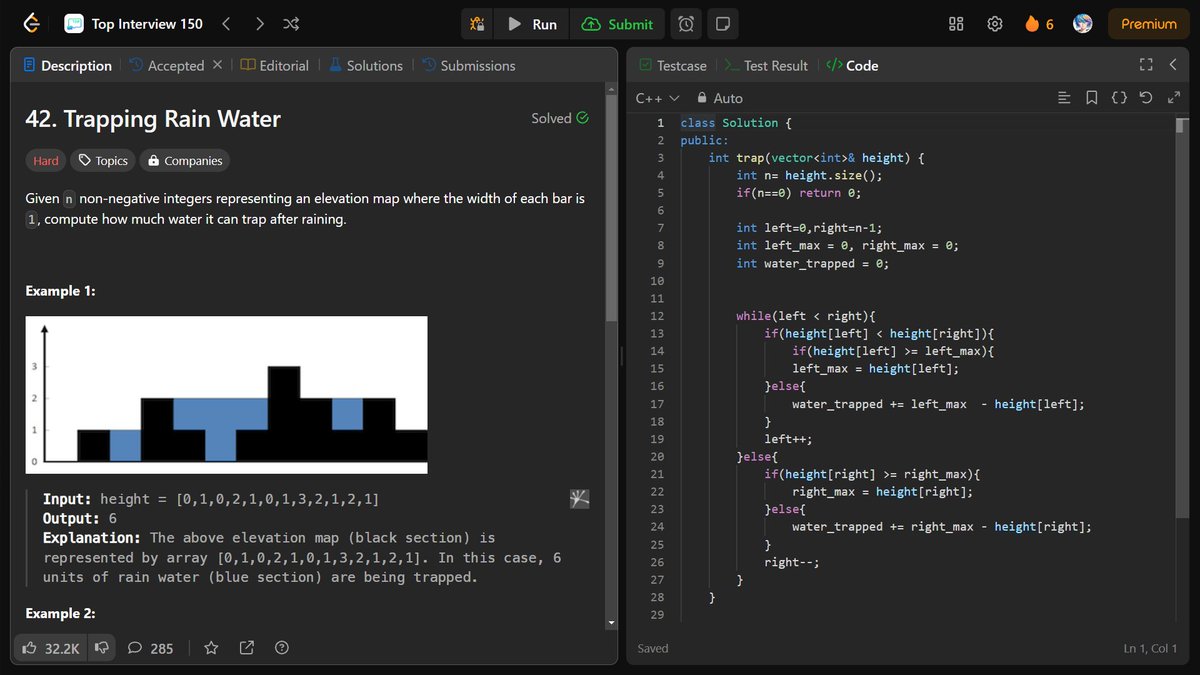This screenshot has width=1200, height=675.
Task: Run the code
Action: pyautogui.click(x=532, y=24)
